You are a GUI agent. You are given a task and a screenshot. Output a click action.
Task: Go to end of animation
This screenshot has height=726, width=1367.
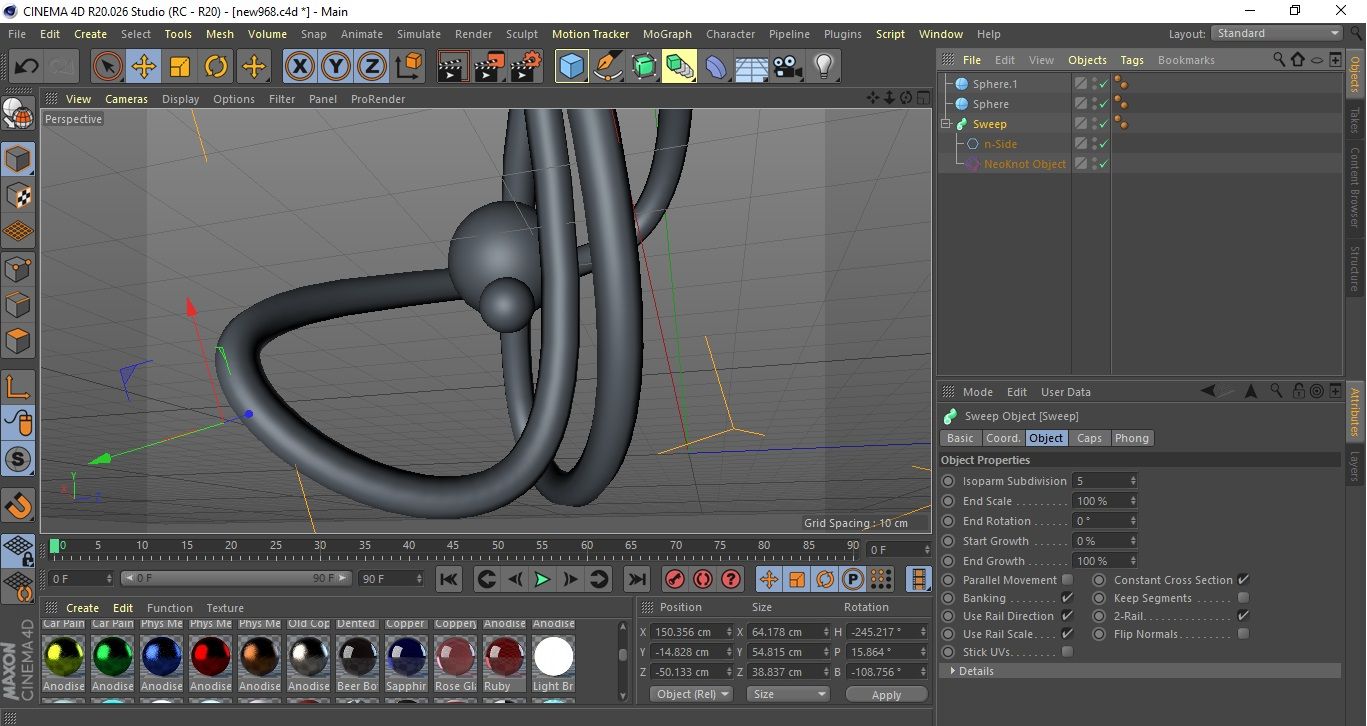pos(636,579)
